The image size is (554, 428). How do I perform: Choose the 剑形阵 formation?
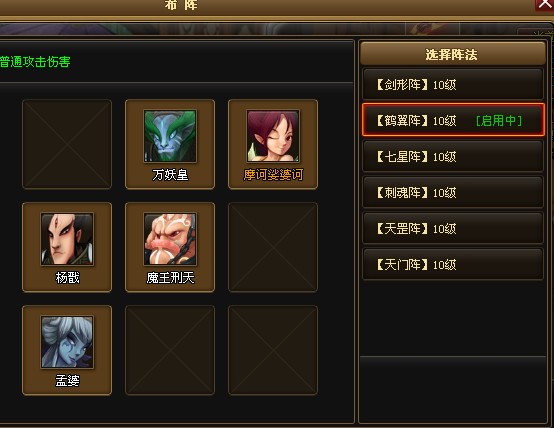pyautogui.click(x=453, y=84)
